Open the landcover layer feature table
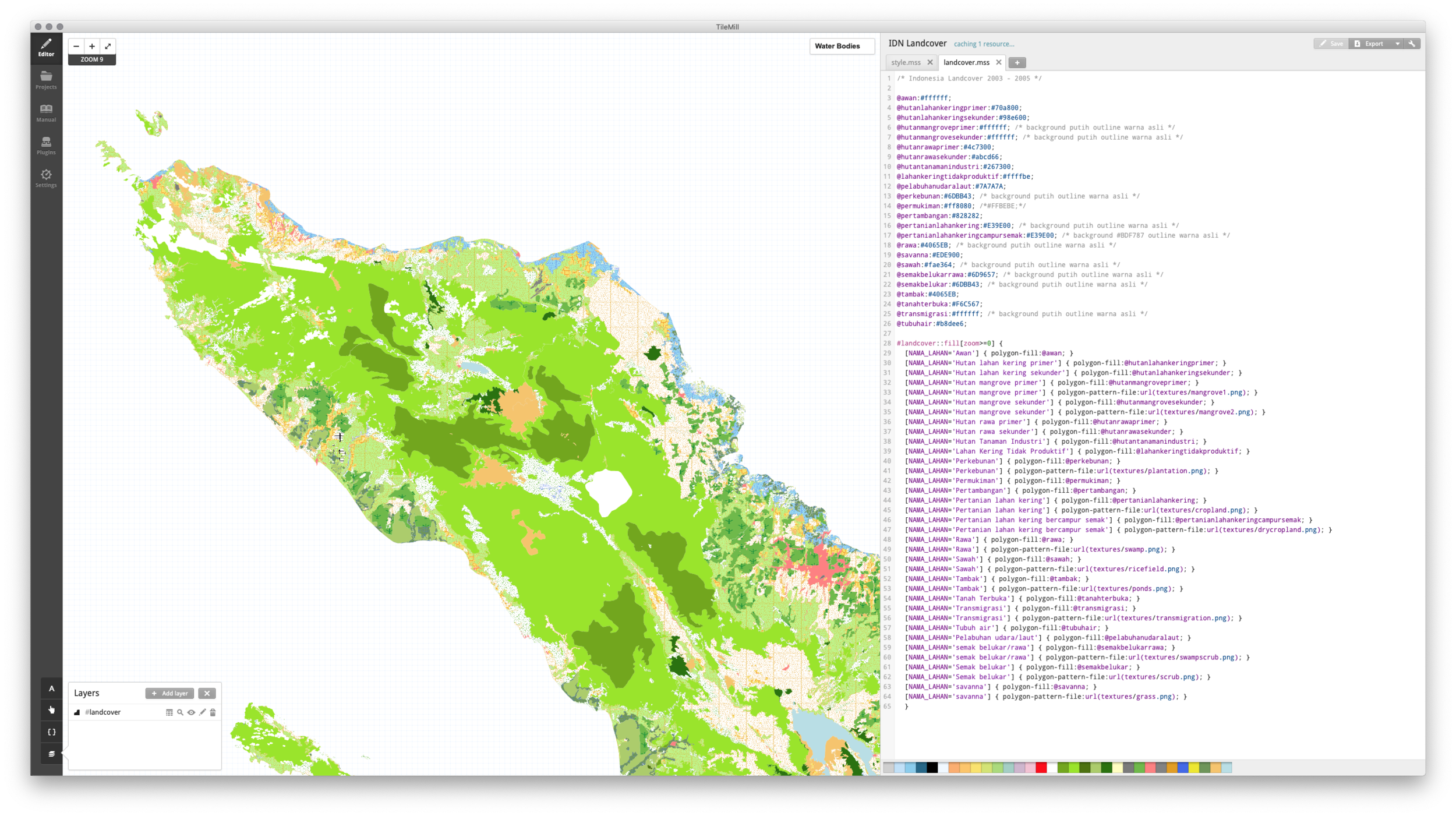 (169, 712)
